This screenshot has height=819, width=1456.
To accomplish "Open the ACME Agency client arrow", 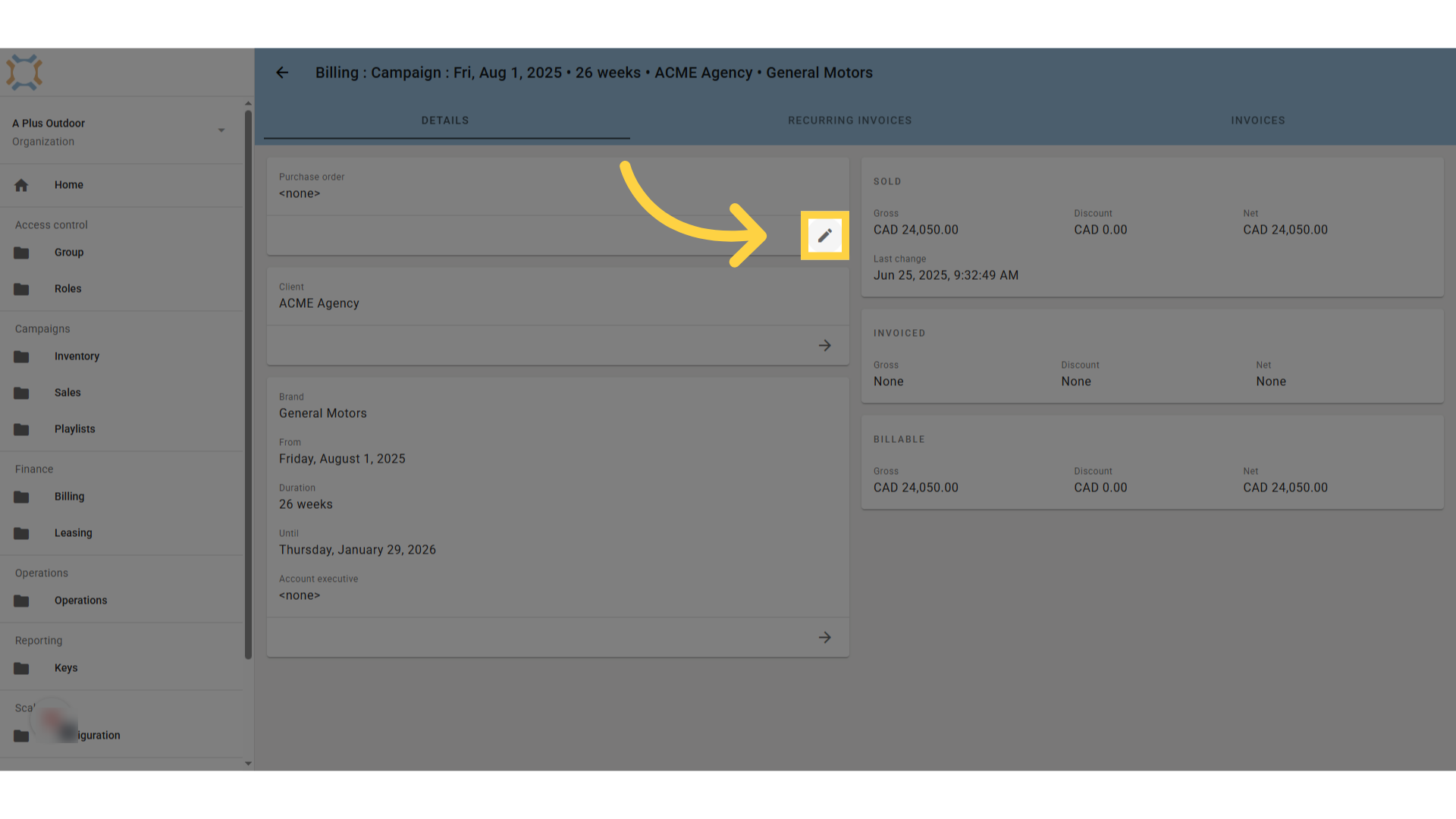I will (x=825, y=346).
